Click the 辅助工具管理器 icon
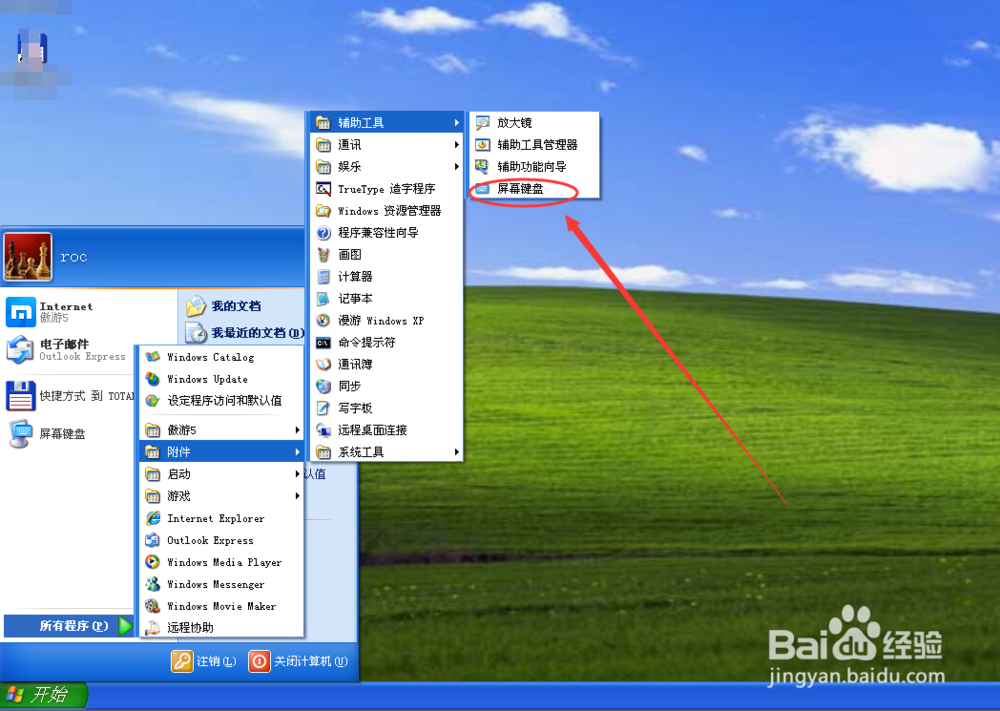The width and height of the screenshot is (1000, 711). pos(483,145)
